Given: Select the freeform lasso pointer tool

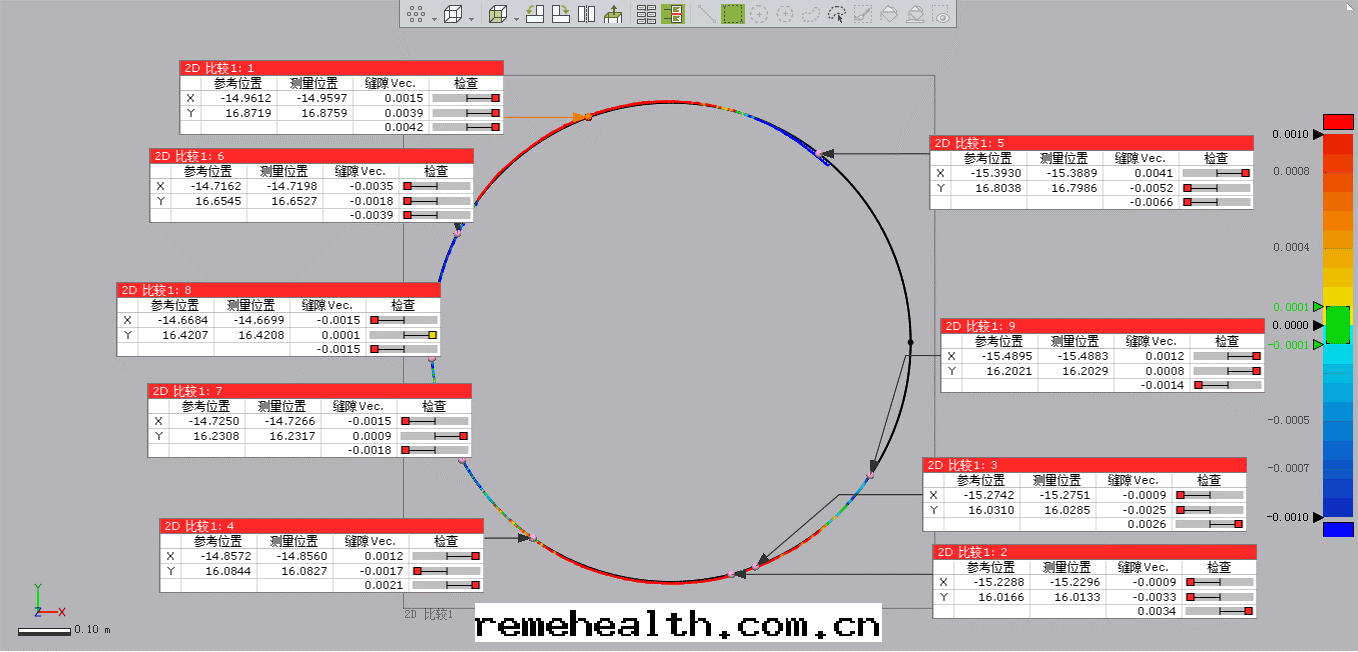Looking at the screenshot, I should click(x=837, y=14).
